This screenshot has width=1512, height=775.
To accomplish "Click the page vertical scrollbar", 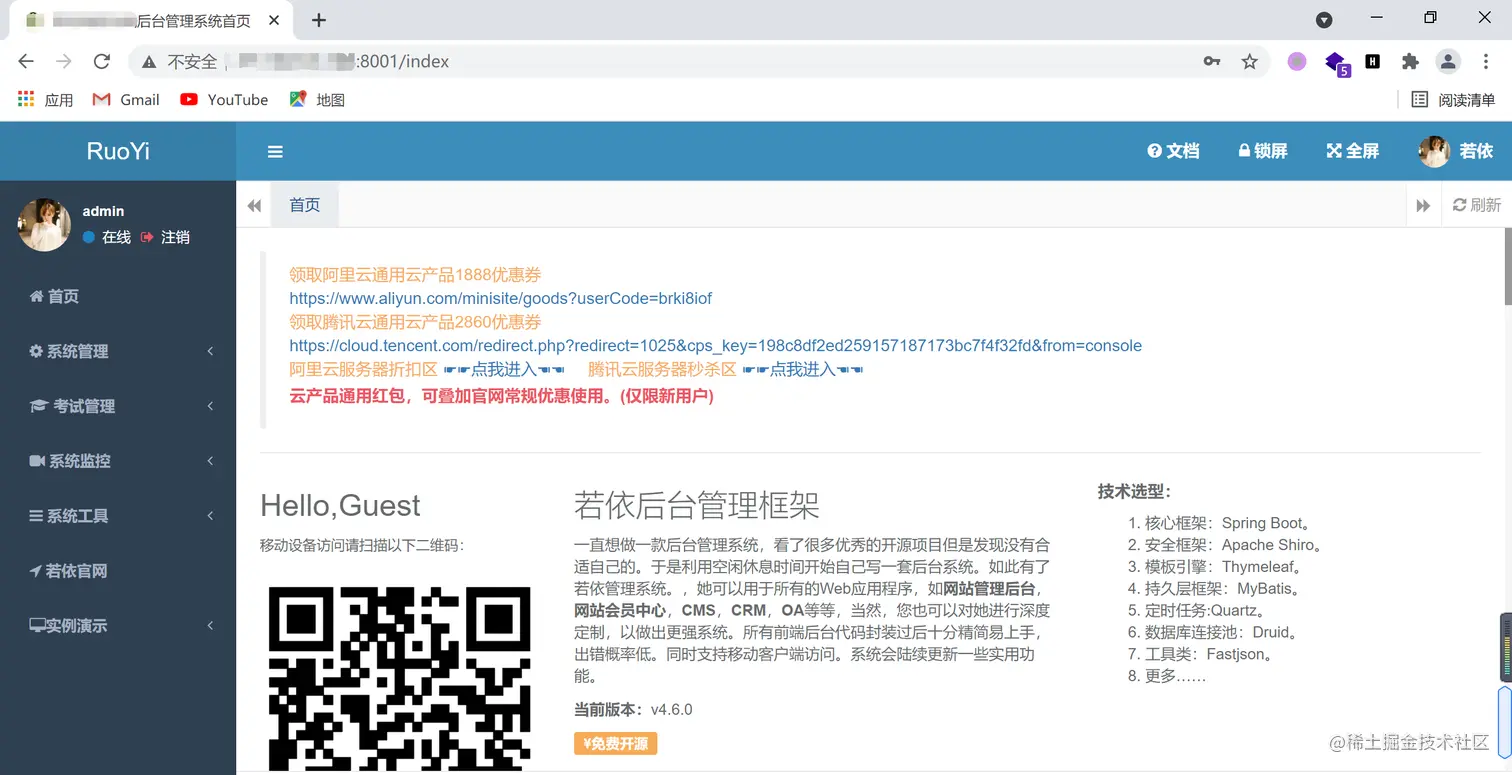I will tap(1507, 266).
